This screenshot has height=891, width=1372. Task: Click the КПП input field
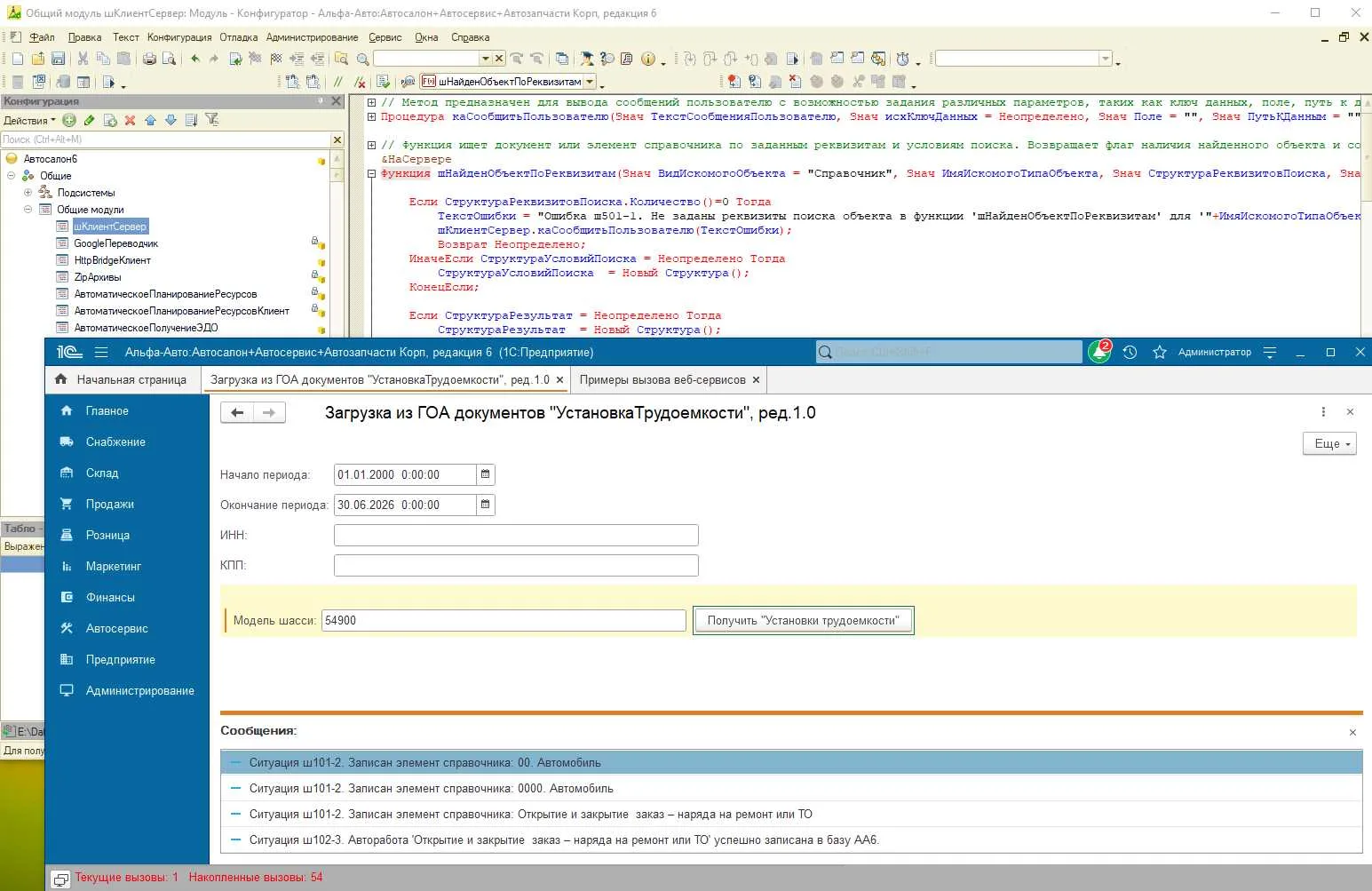point(516,565)
